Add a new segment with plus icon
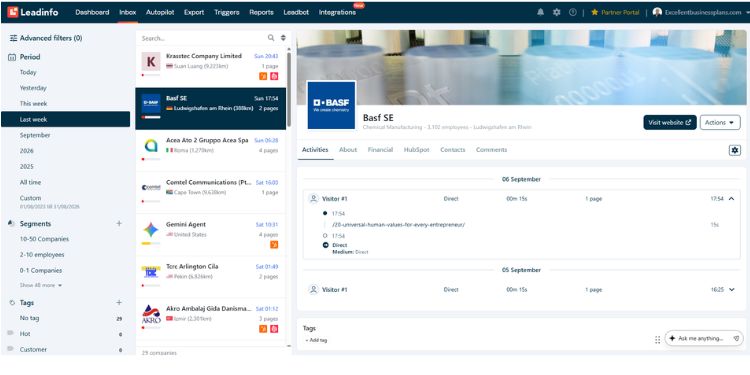The height and width of the screenshot is (375, 750). tap(119, 223)
